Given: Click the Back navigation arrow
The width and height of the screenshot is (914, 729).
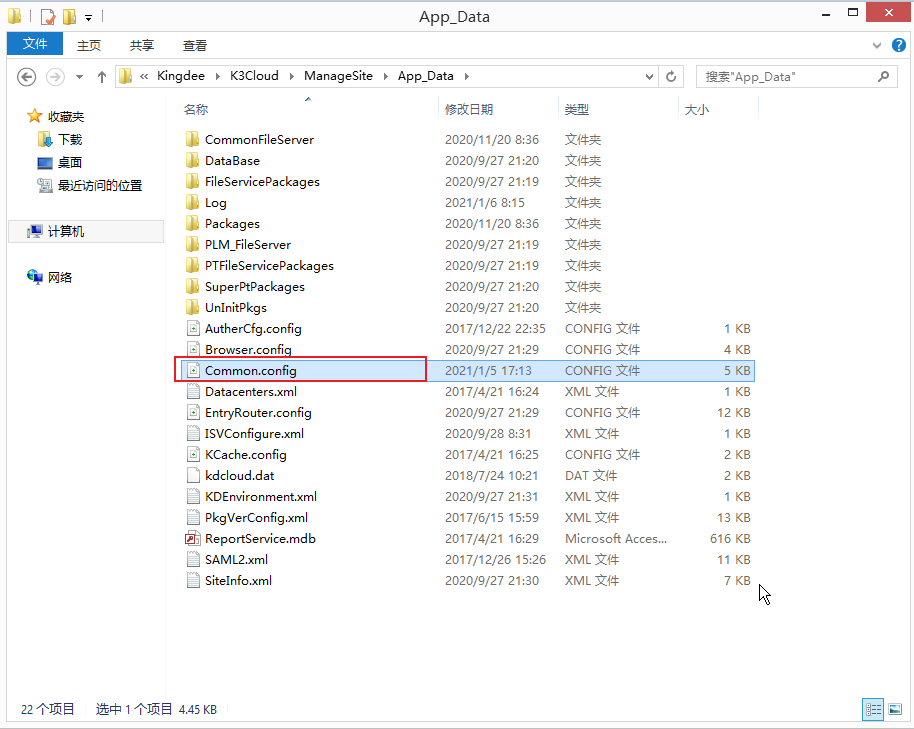Looking at the screenshot, I should [x=27, y=77].
